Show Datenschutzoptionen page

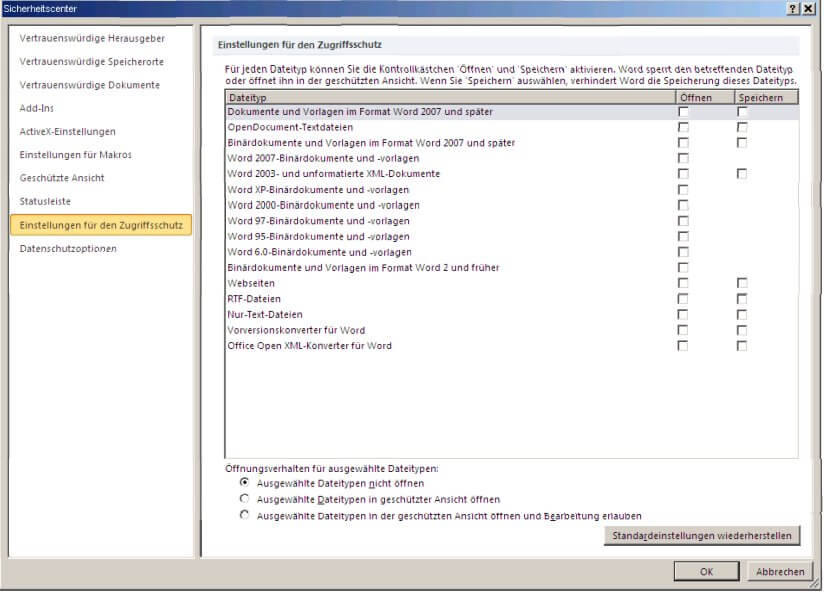pyautogui.click(x=68, y=249)
